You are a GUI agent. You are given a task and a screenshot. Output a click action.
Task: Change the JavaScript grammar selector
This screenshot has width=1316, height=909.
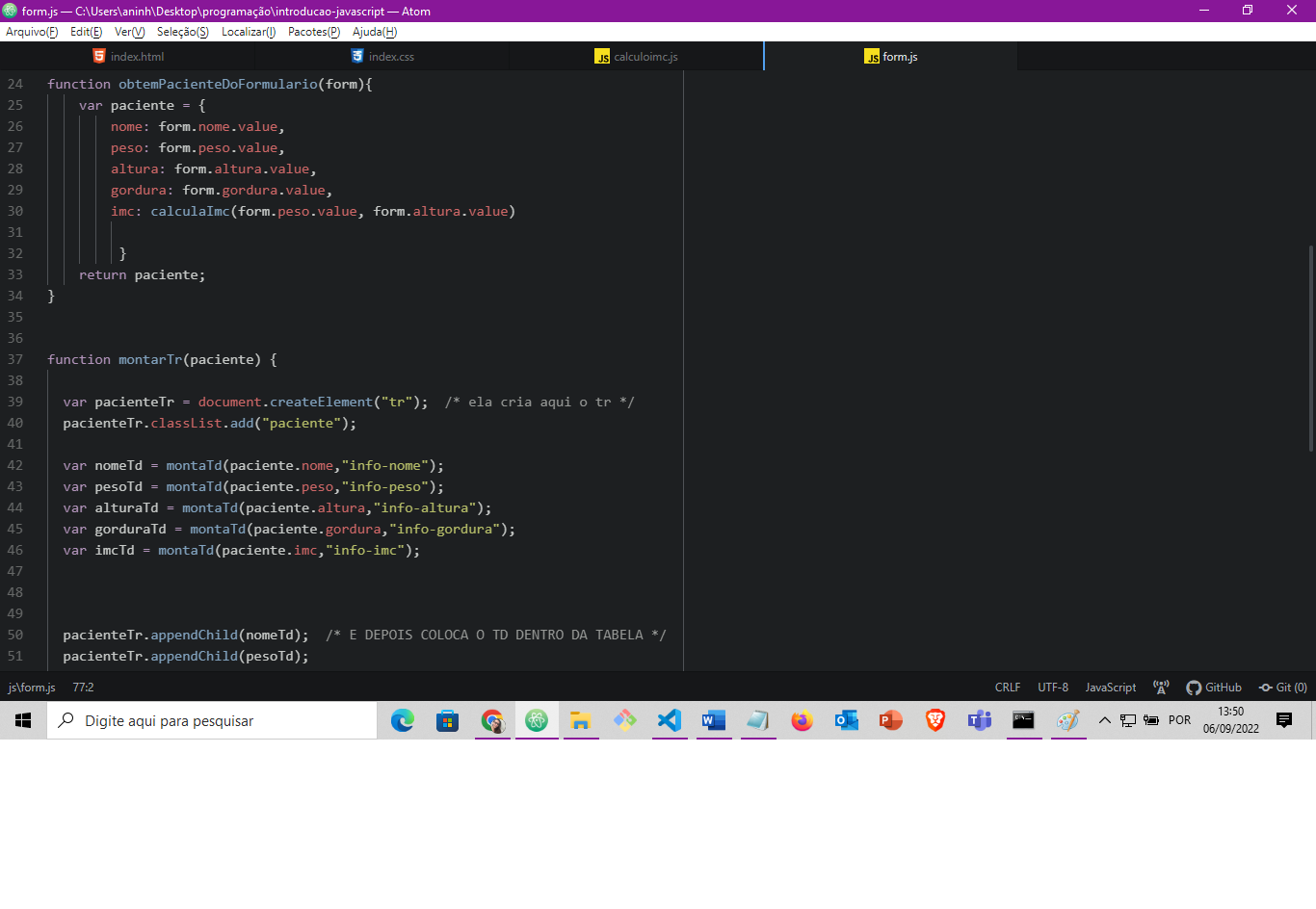pos(1111,688)
